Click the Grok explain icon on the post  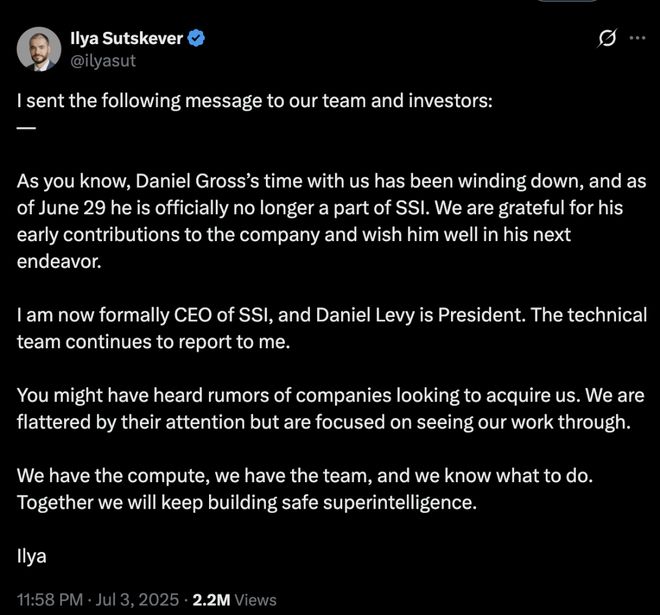(x=605, y=39)
